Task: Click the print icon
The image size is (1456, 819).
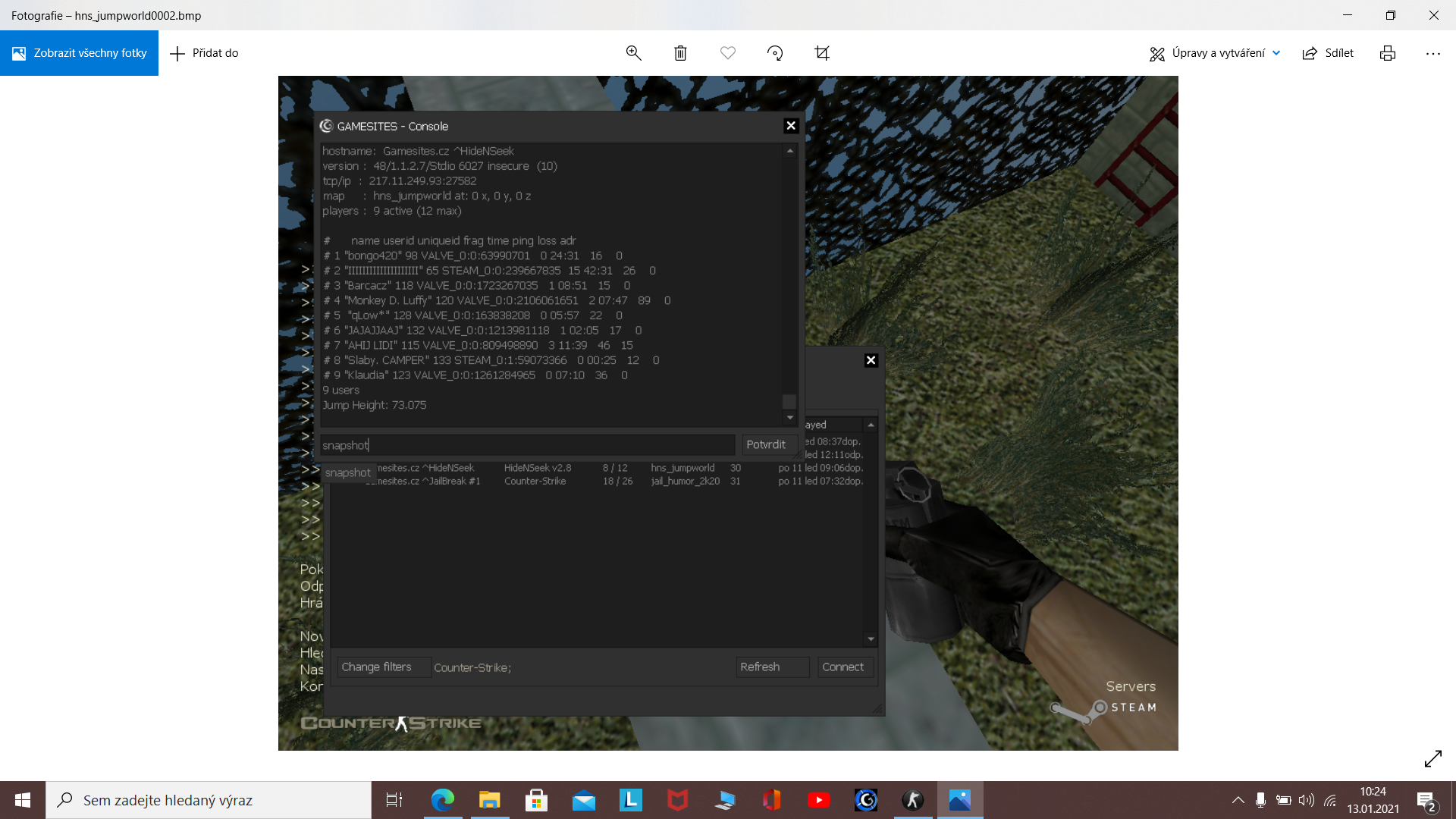Action: click(1387, 53)
